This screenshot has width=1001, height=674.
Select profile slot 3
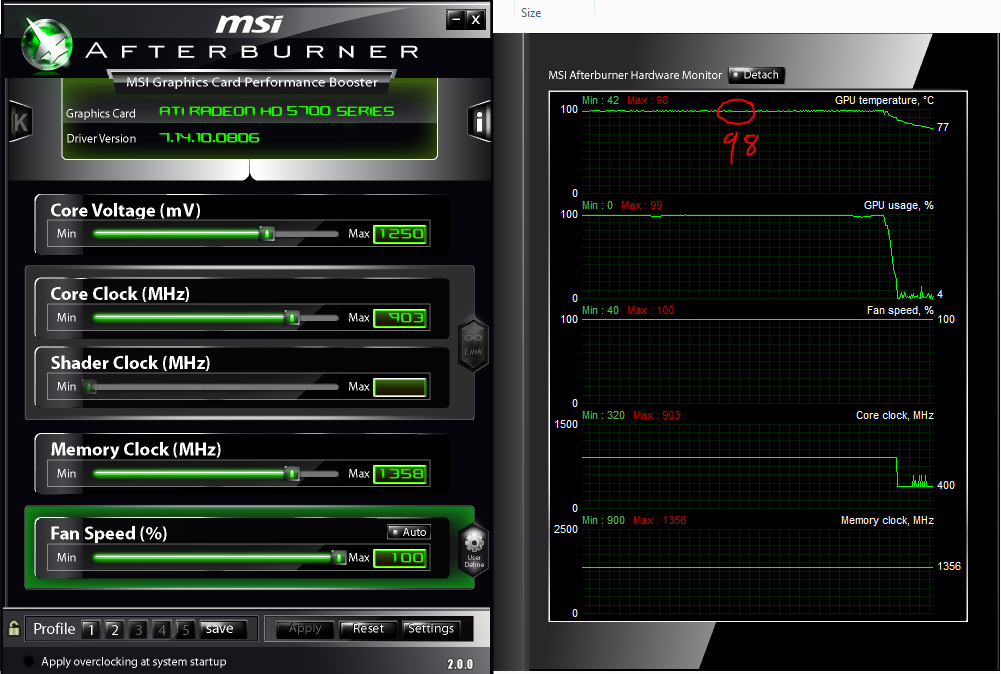click(139, 629)
